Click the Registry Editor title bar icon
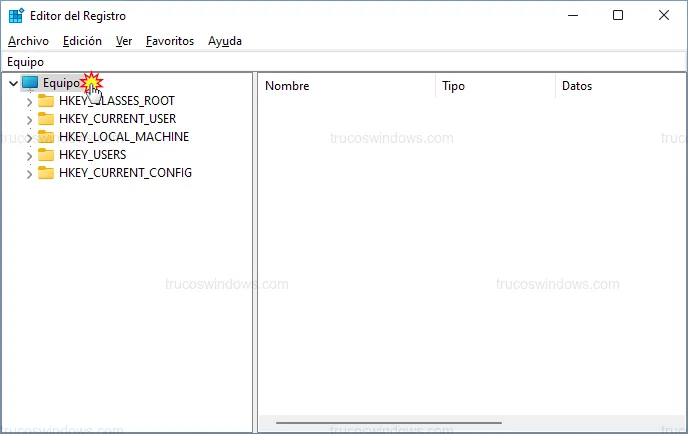Viewport: 688px width, 434px height. pos(14,15)
